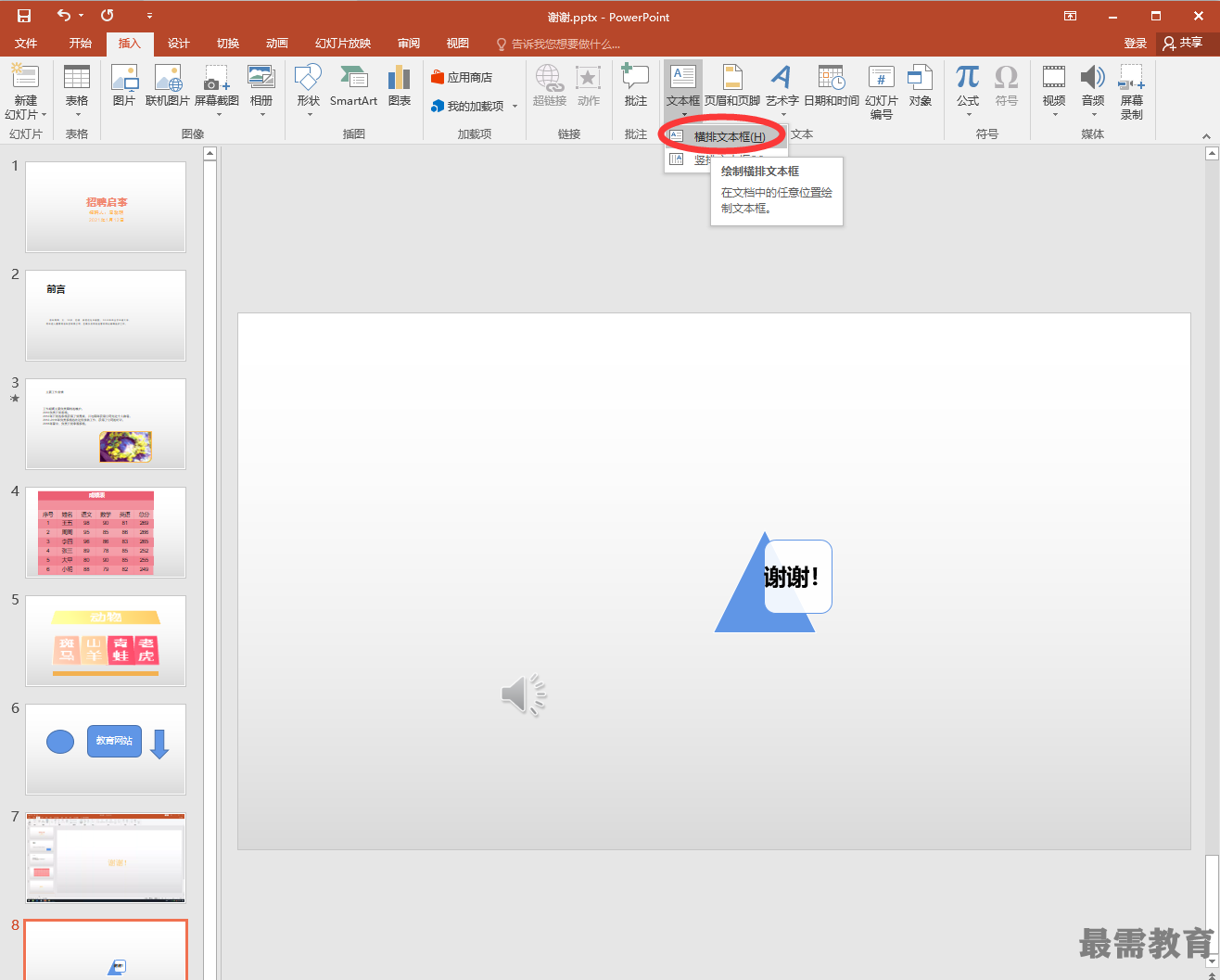
Task: Select slide 5 thumbnail 动物
Action: (106, 641)
